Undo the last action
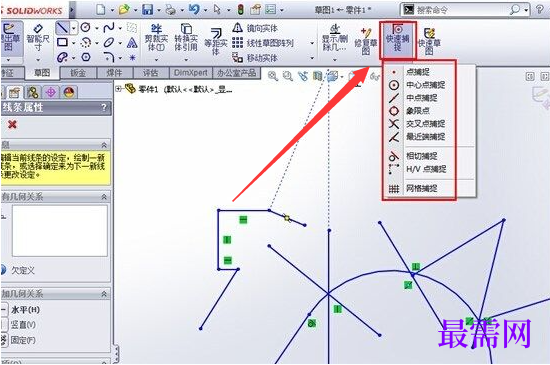Viewport: 550px width, 365px height. pyautogui.click(x=194, y=9)
